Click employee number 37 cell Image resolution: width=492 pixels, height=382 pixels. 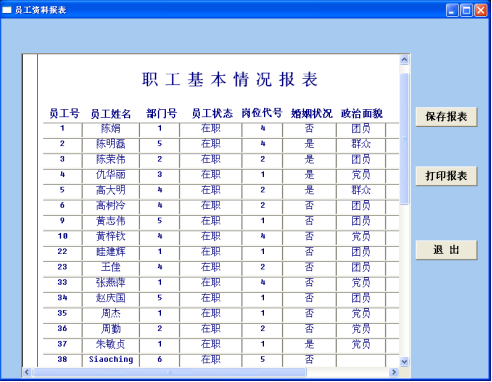click(62, 344)
